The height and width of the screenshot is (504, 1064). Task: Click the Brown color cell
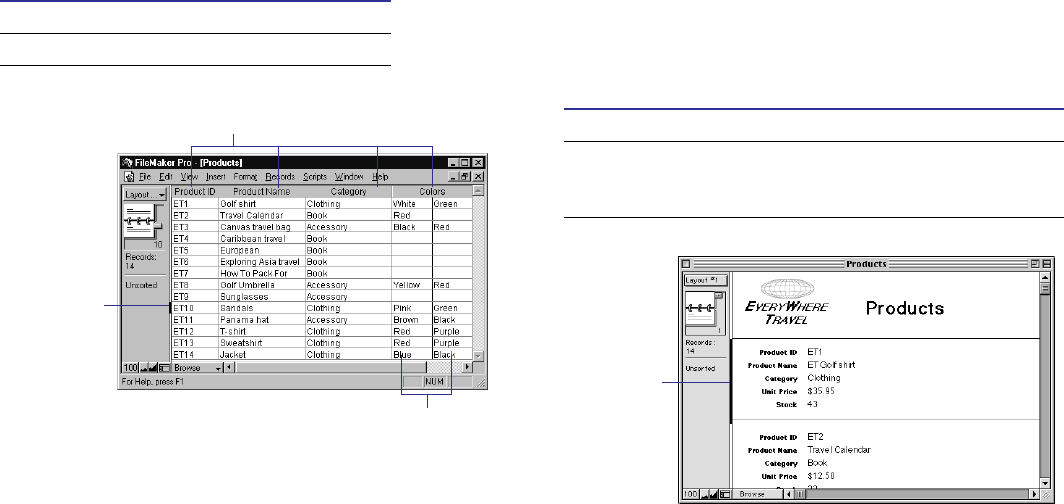click(411, 320)
